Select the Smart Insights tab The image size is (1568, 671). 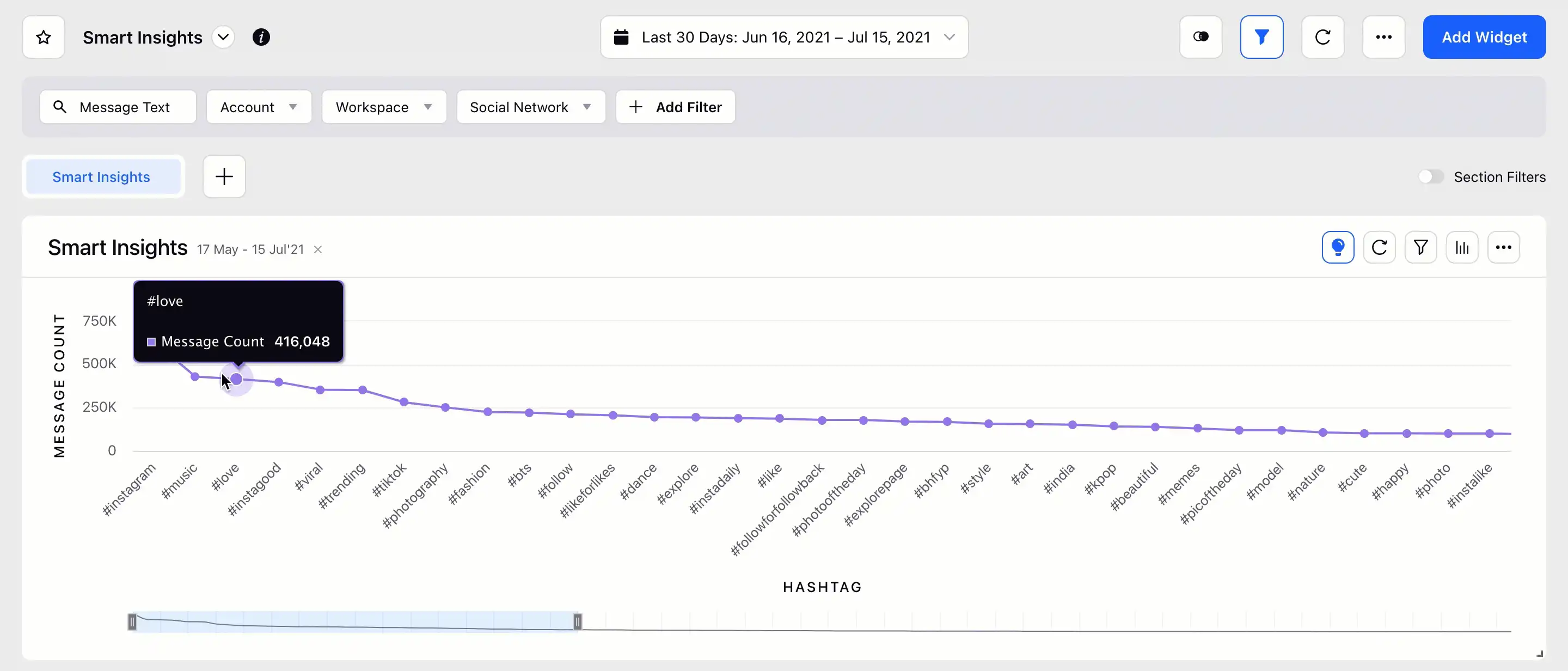pyautogui.click(x=101, y=176)
